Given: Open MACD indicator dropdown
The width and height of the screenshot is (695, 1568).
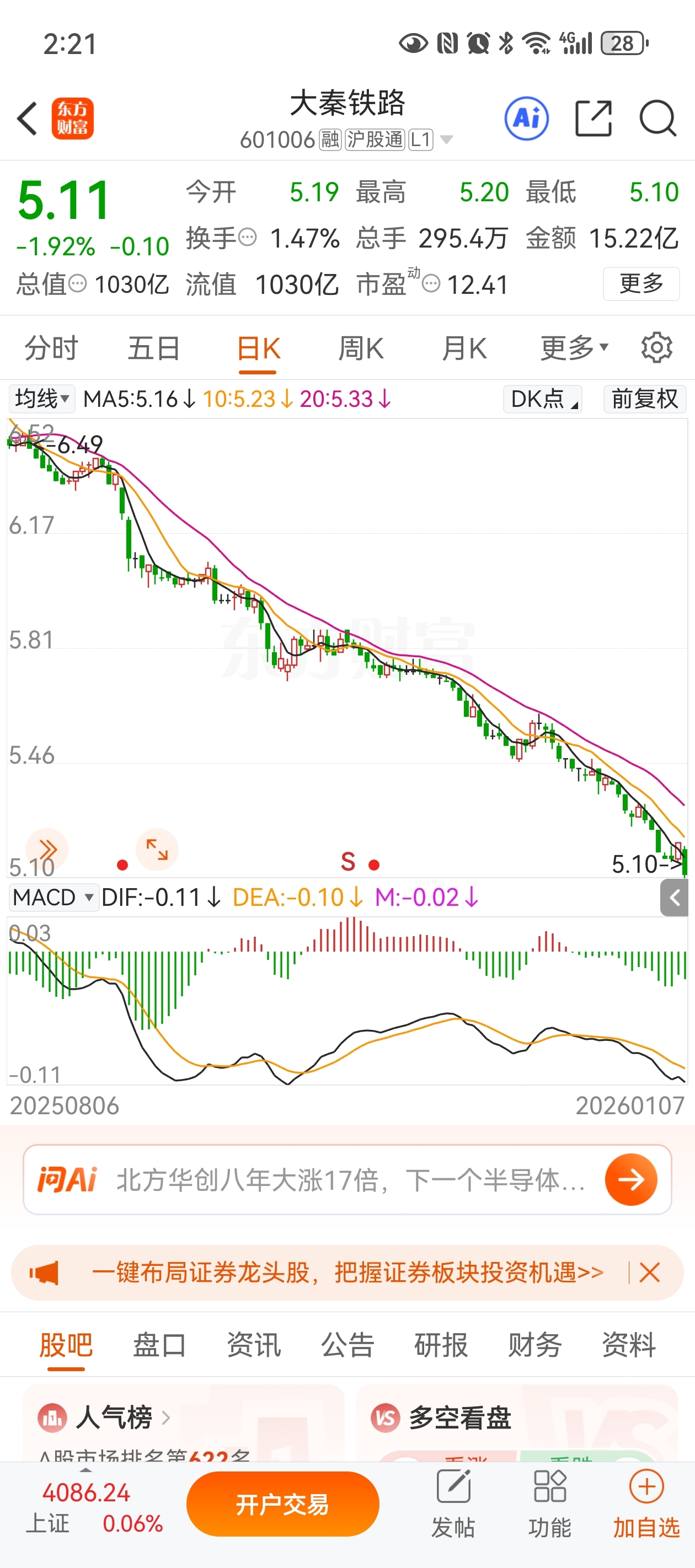Looking at the screenshot, I should [x=54, y=897].
